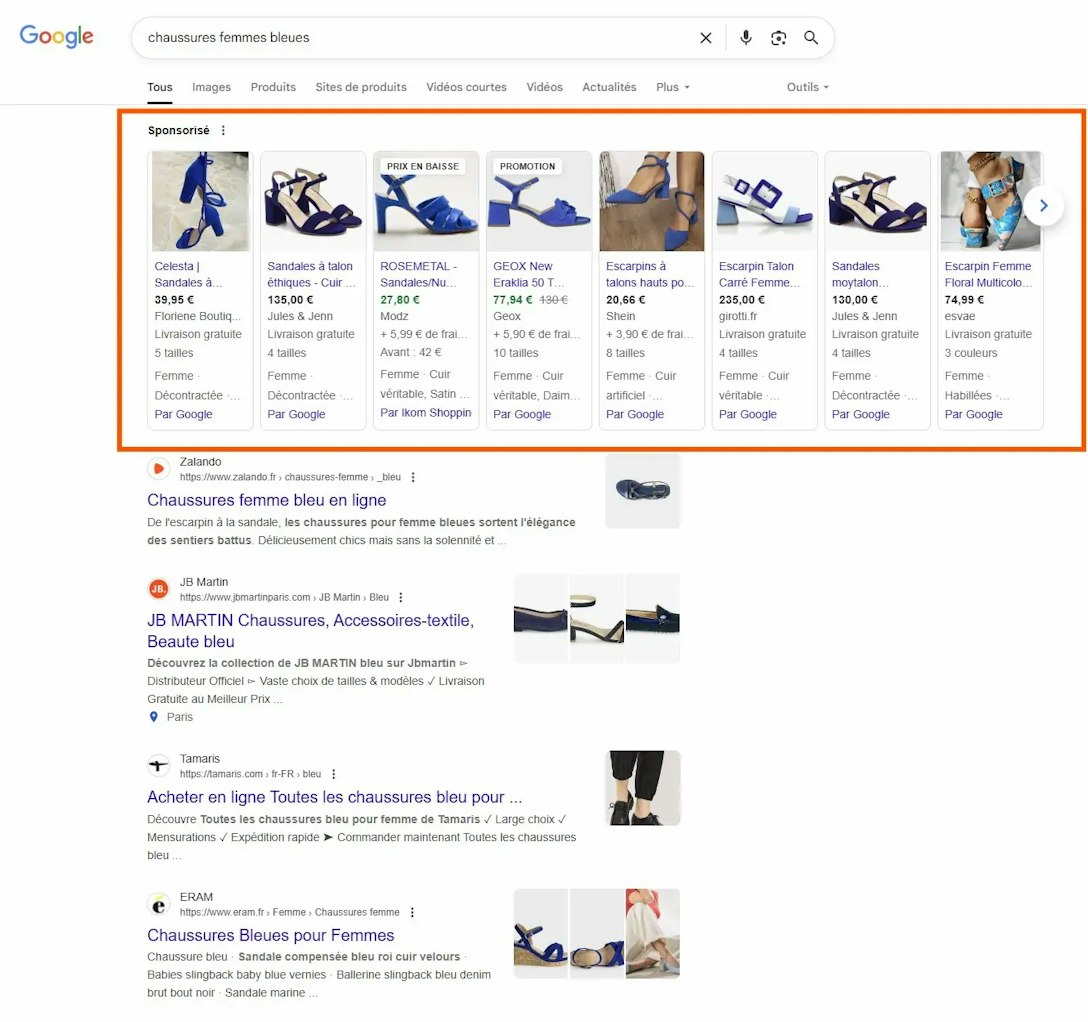Show next sponsored products with arrow
Image resolution: width=1088 pixels, height=1022 pixels.
[x=1043, y=205]
